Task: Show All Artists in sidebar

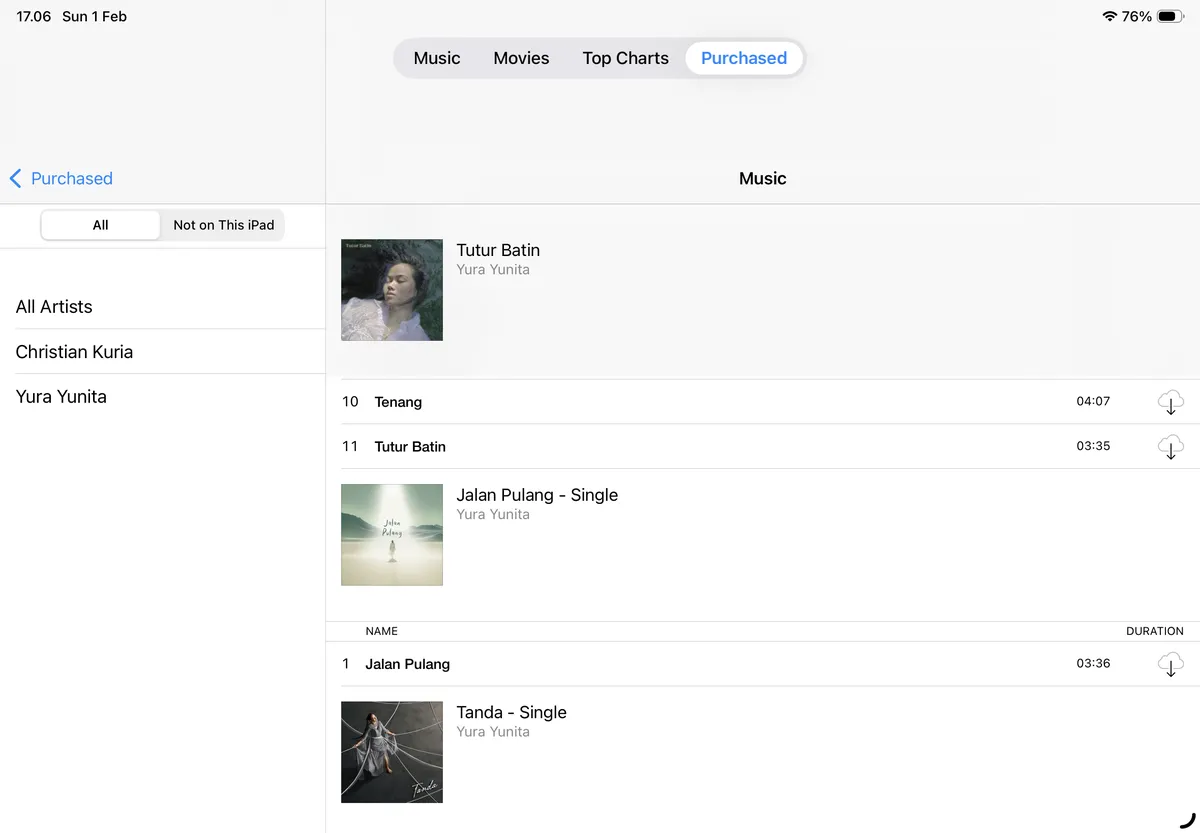Action: pos(54,307)
